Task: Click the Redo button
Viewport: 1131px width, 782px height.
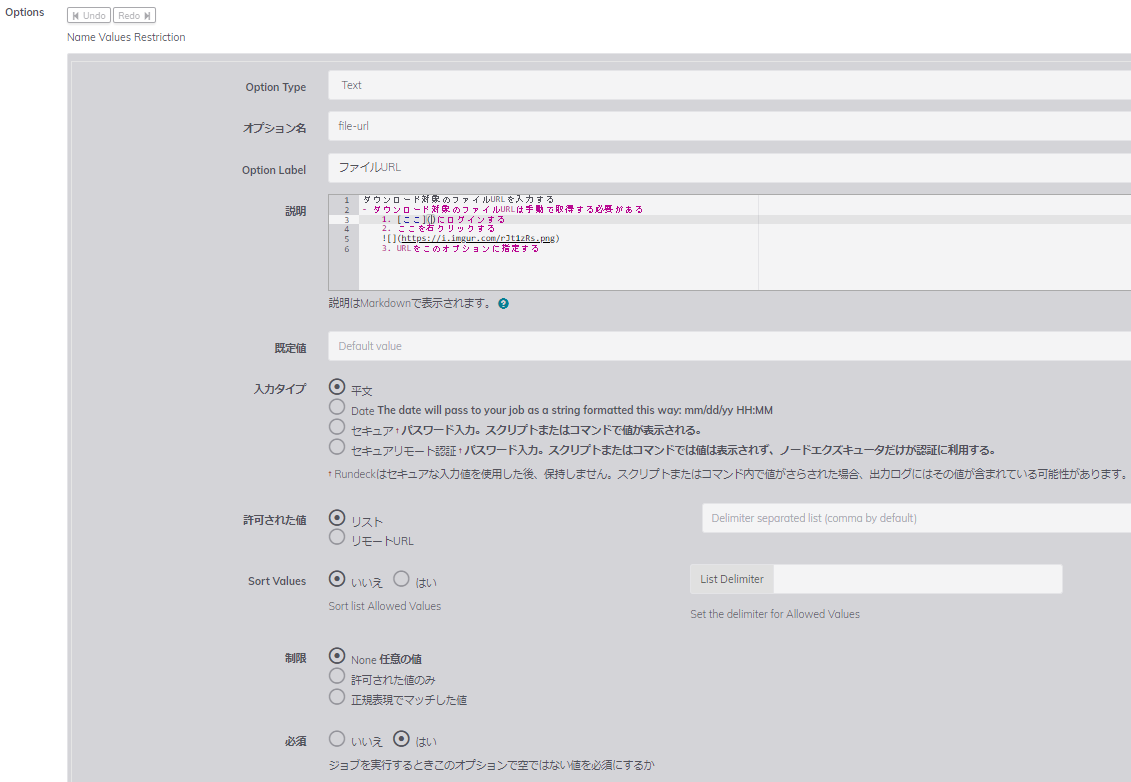Action: click(134, 15)
